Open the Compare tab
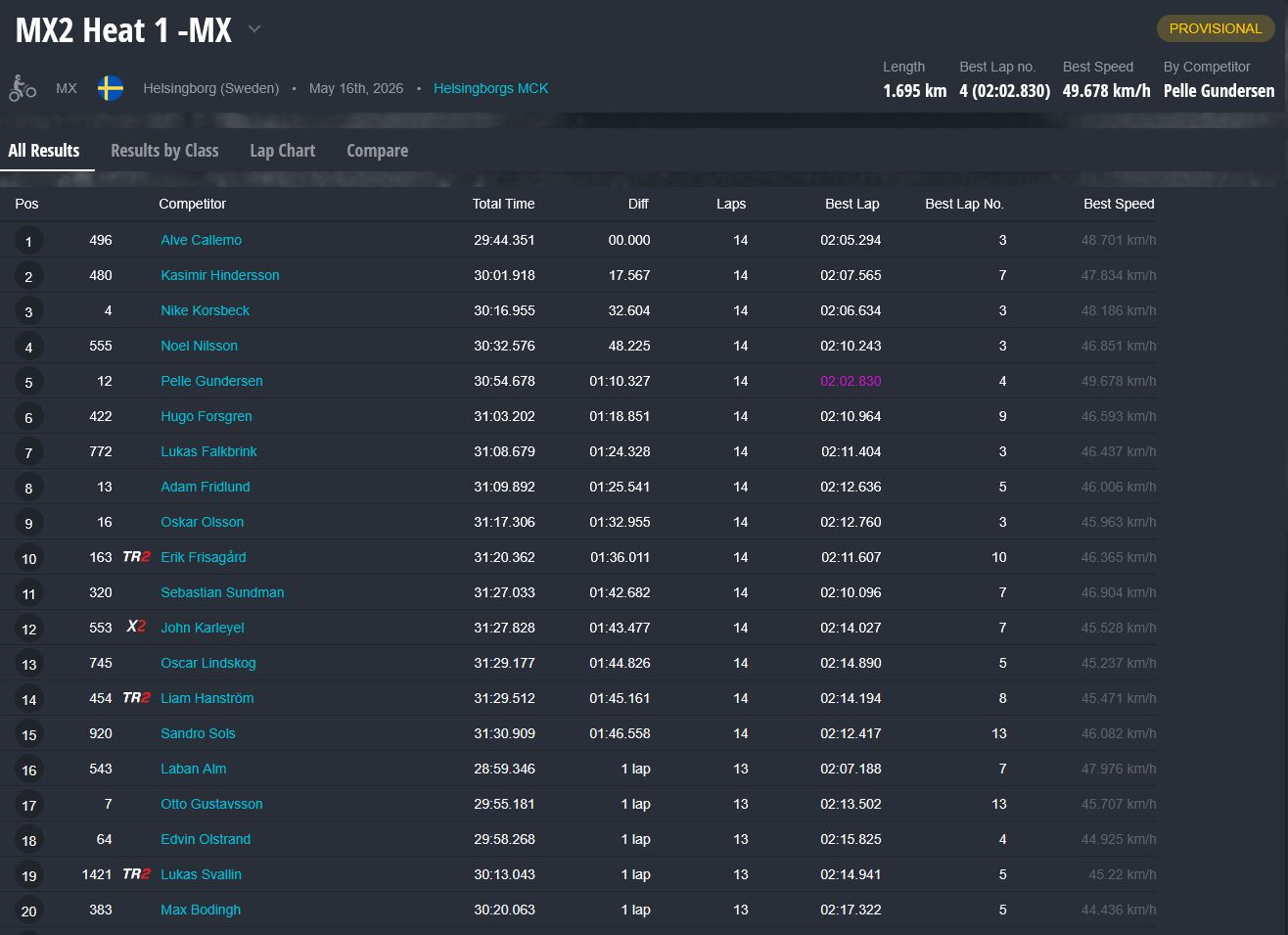This screenshot has height=935, width=1288. coord(377,151)
